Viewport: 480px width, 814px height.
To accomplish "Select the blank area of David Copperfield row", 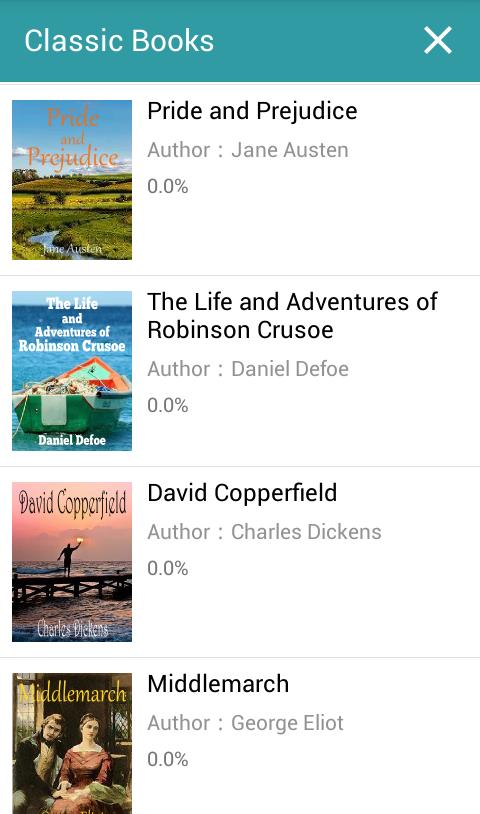I will pos(311,613).
